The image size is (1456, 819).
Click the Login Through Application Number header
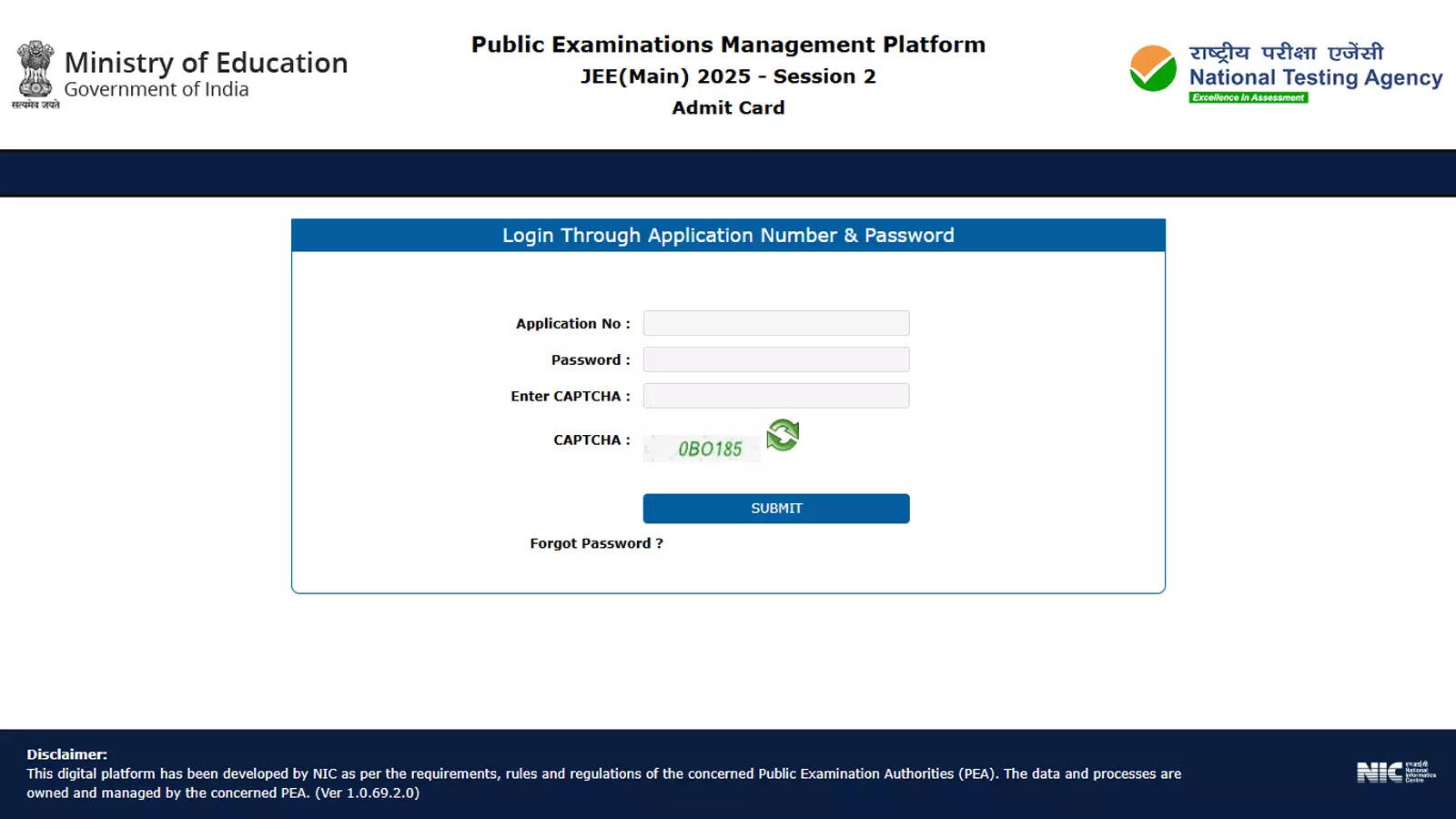point(728,235)
